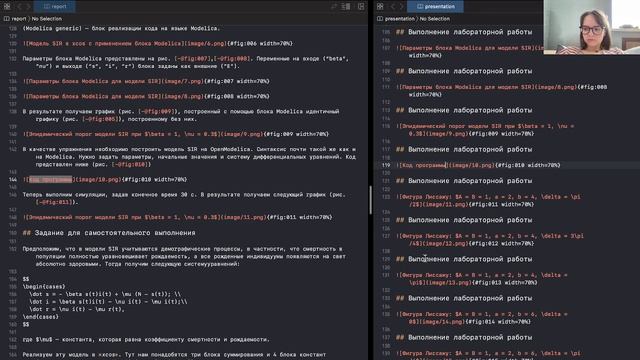Click the '\dot s = - \beta s(t)i(t)' equation line

tap(105, 294)
